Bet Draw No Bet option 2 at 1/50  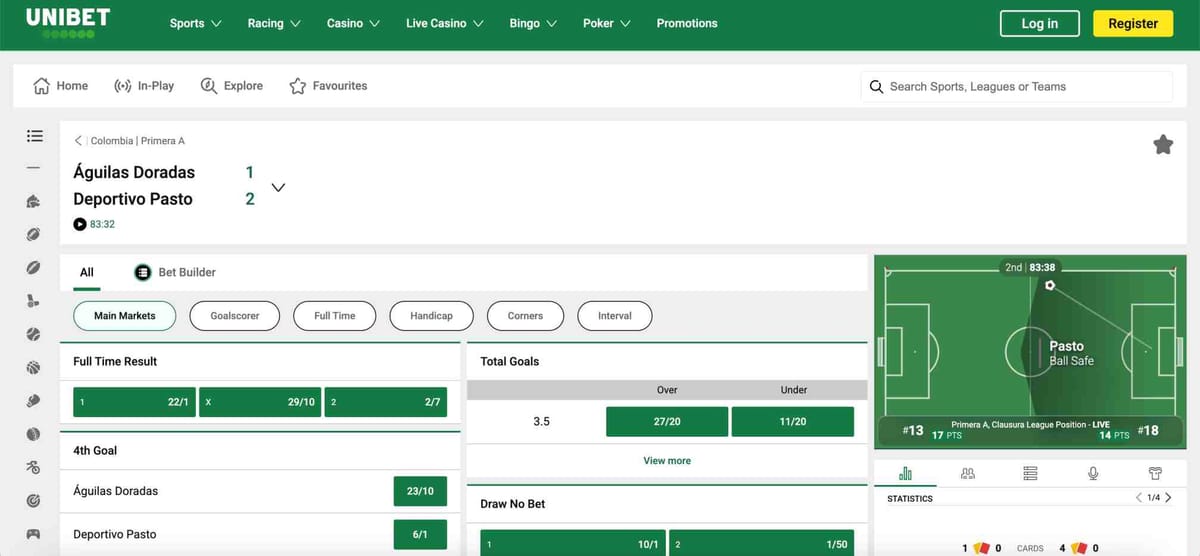coord(761,544)
